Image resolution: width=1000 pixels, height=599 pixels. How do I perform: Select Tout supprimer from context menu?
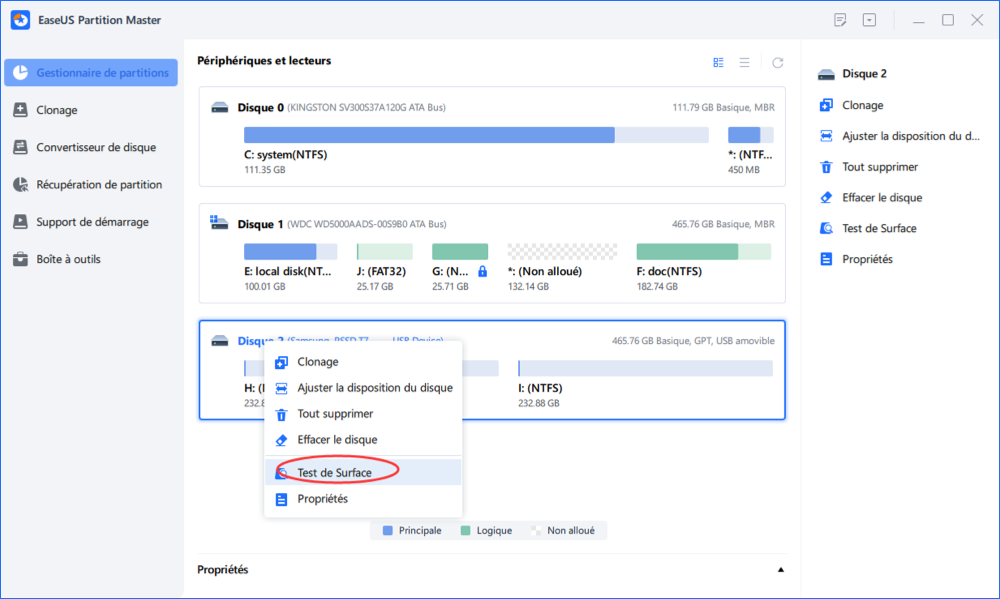pyautogui.click(x=335, y=413)
